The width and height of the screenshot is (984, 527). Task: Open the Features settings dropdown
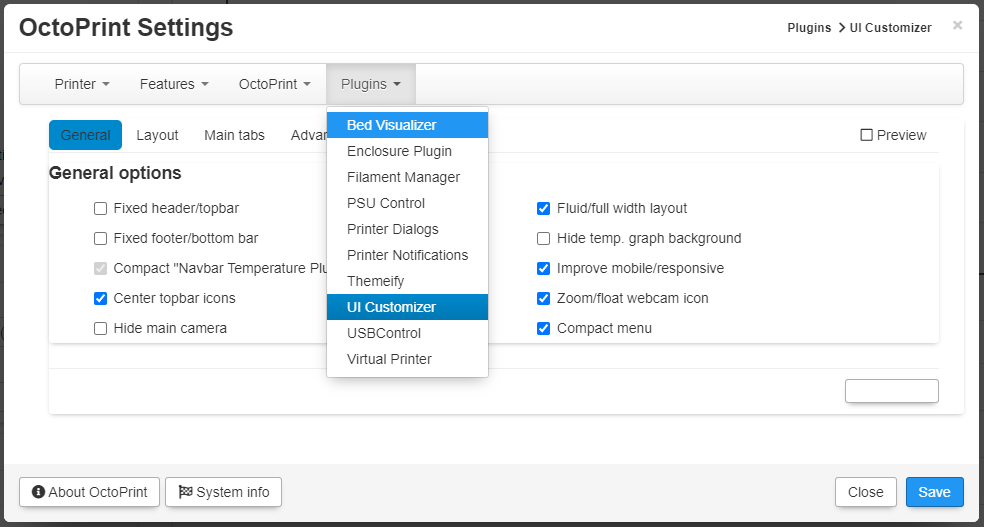(174, 84)
